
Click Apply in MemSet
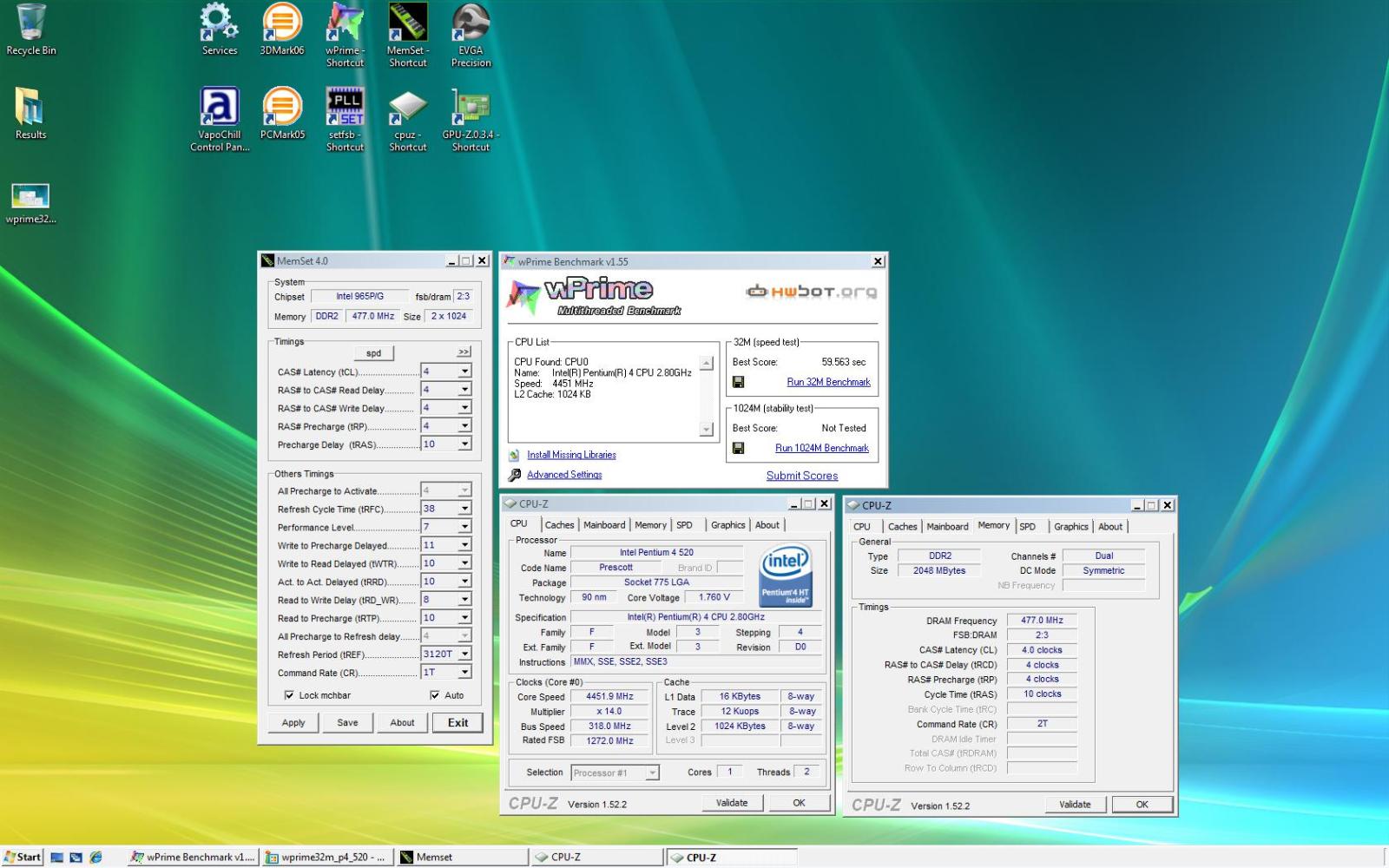click(293, 723)
